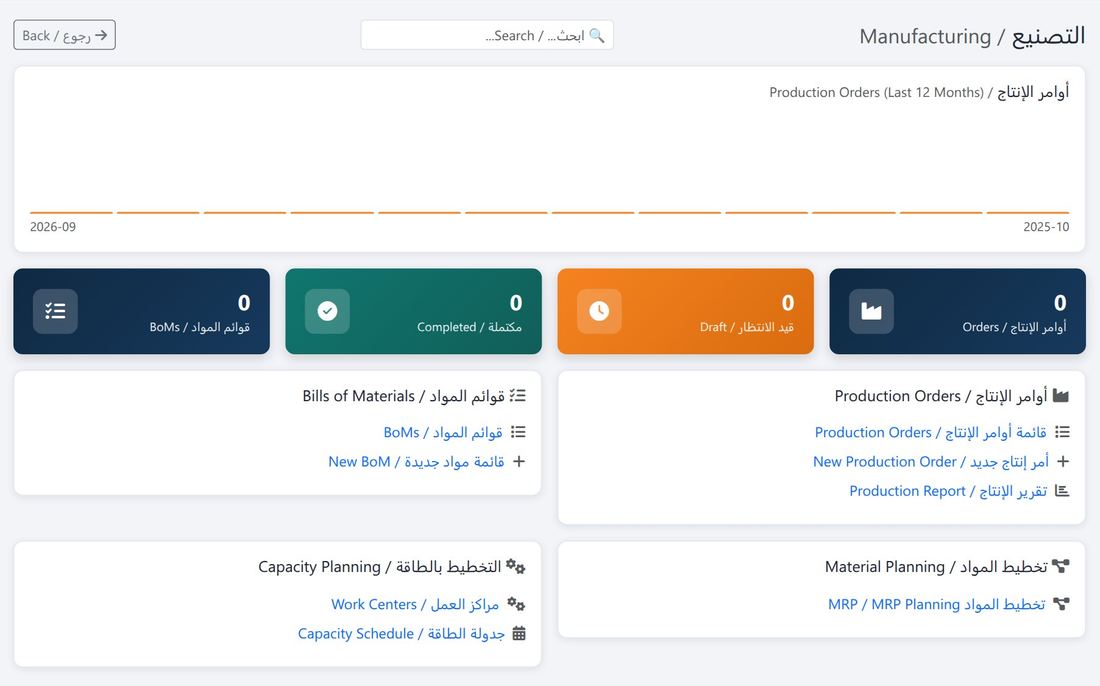The height and width of the screenshot is (686, 1100).
Task: Click checklist icon in Bills of Materials heading
Action: point(517,396)
